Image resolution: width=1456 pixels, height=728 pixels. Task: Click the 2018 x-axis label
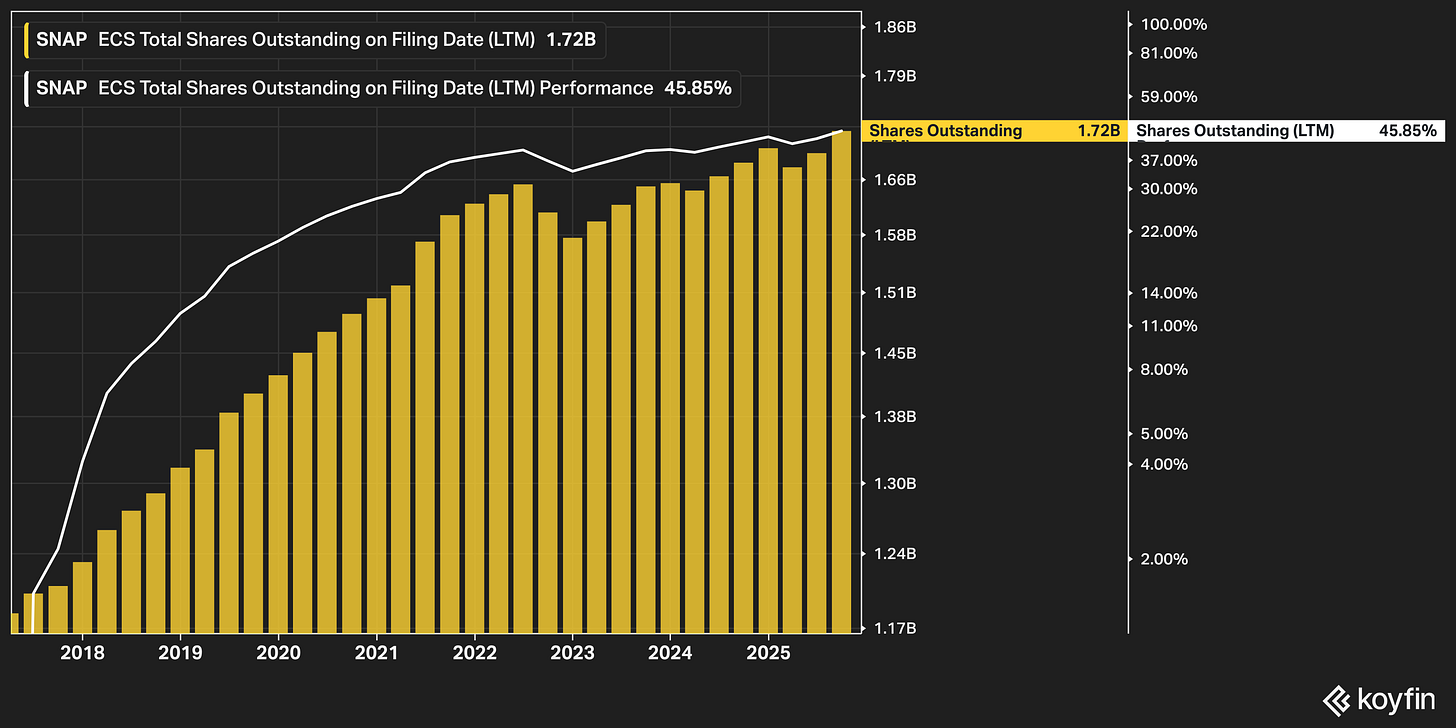pos(81,653)
